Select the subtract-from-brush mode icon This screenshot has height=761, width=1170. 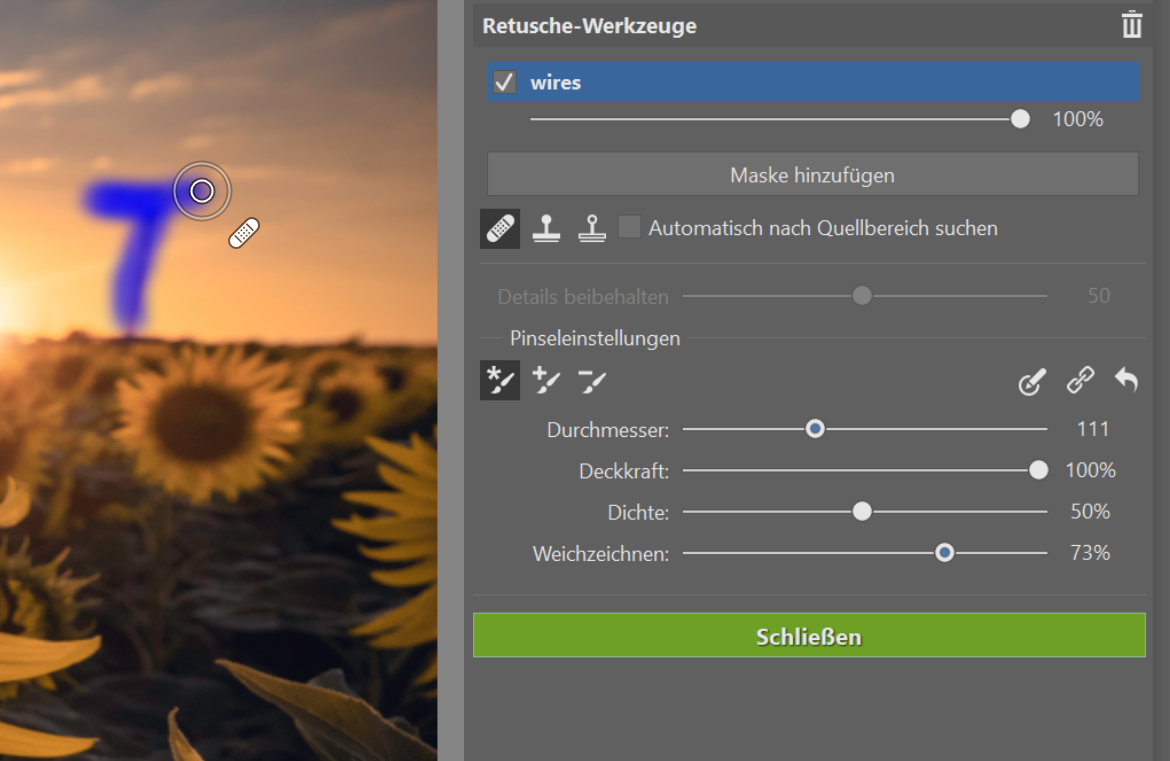[592, 380]
